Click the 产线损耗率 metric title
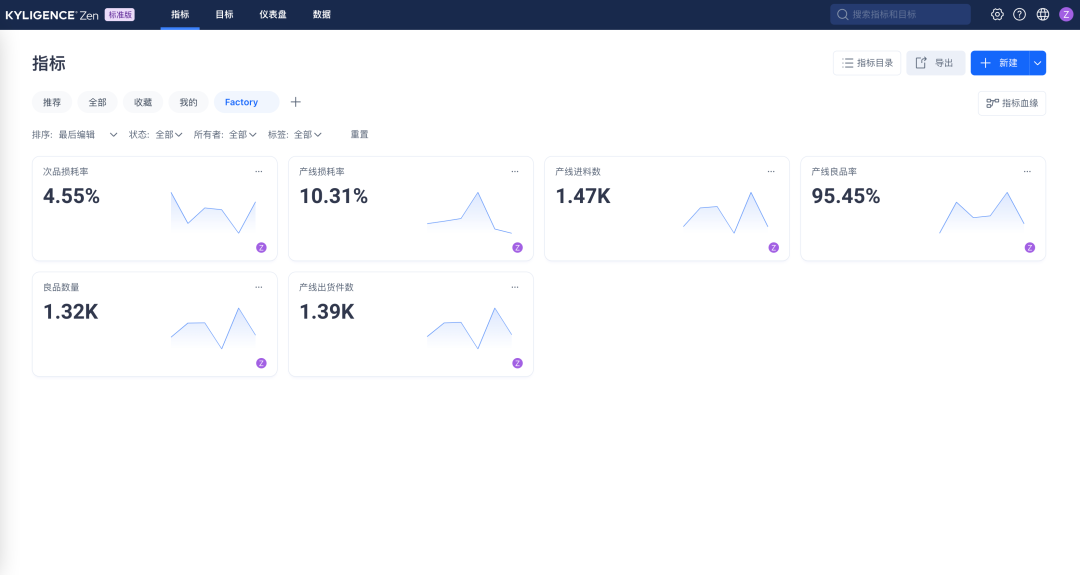The image size is (1080, 575). pyautogui.click(x=322, y=172)
